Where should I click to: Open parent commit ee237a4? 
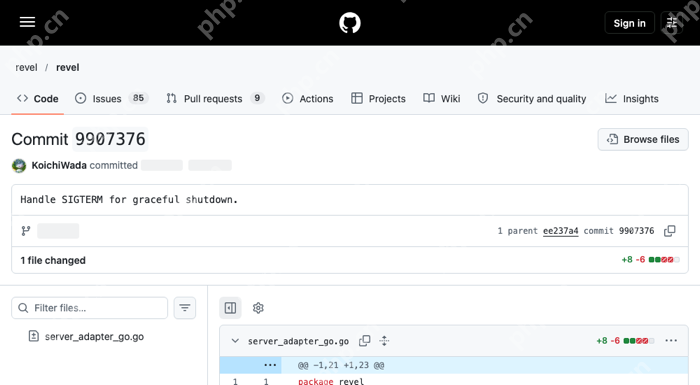pyautogui.click(x=560, y=231)
